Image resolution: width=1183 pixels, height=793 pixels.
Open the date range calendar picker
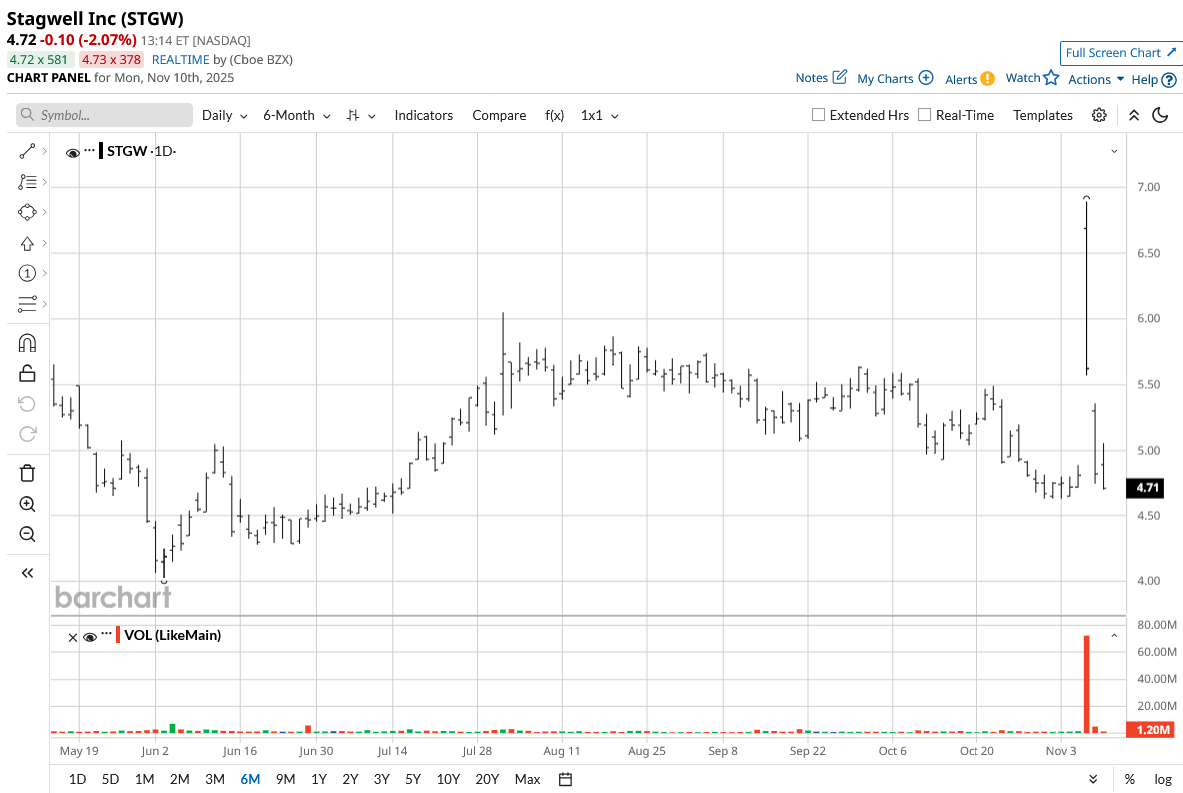[x=565, y=779]
